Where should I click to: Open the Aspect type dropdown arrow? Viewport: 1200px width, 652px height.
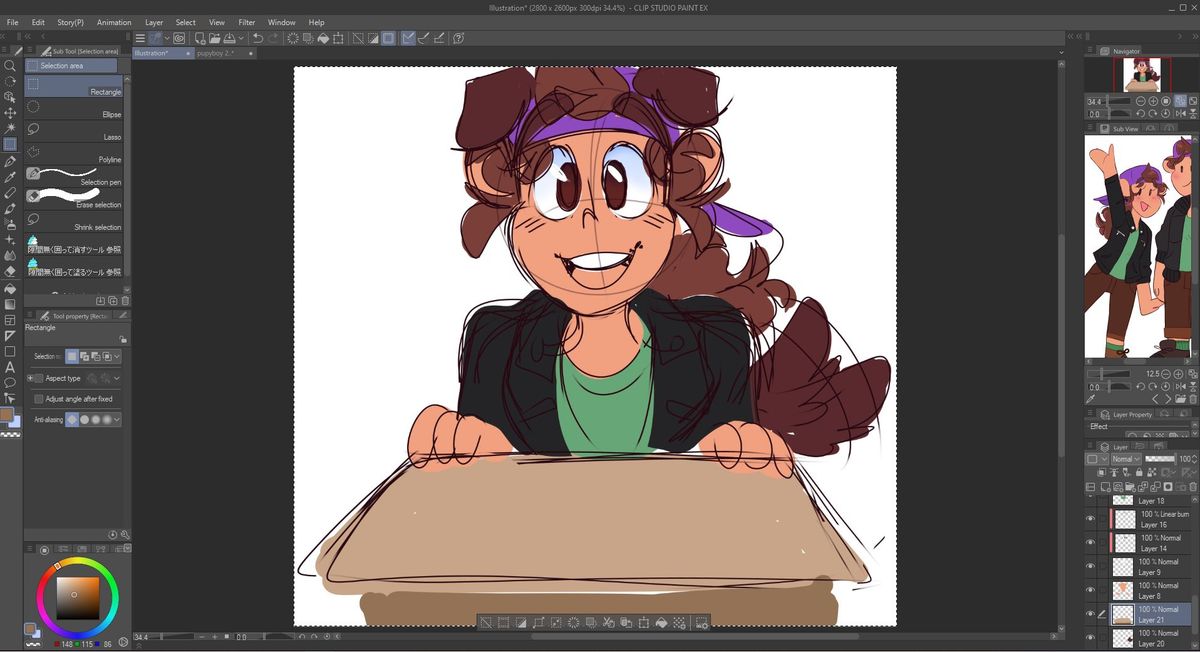pos(117,378)
